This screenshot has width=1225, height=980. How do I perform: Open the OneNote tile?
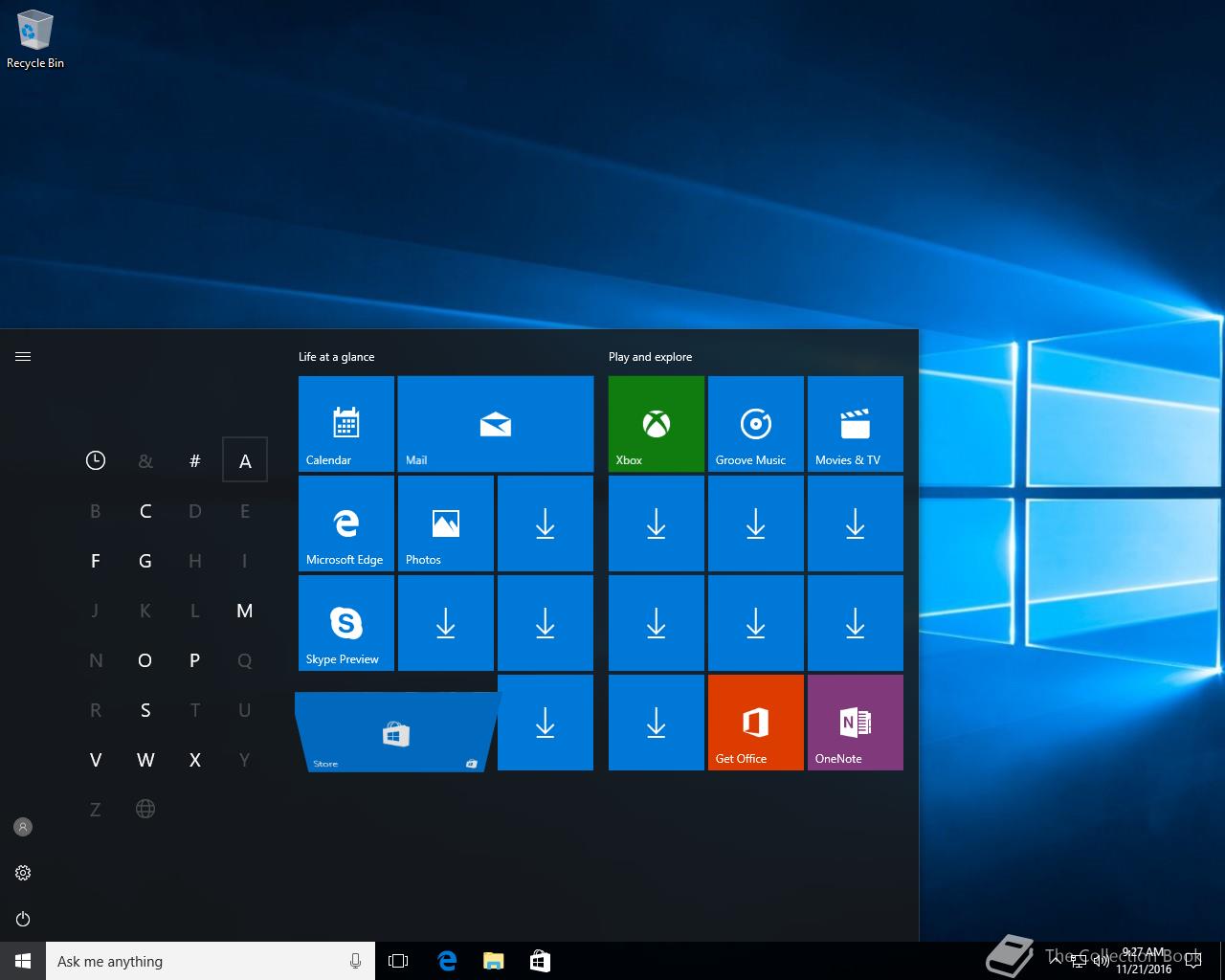[x=856, y=723]
